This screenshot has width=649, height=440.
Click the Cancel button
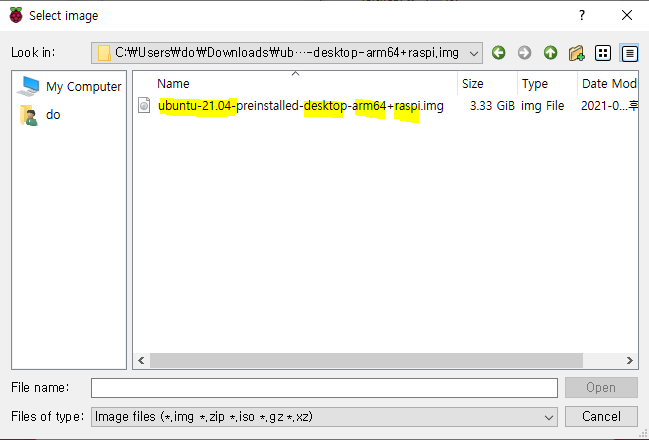pos(601,416)
